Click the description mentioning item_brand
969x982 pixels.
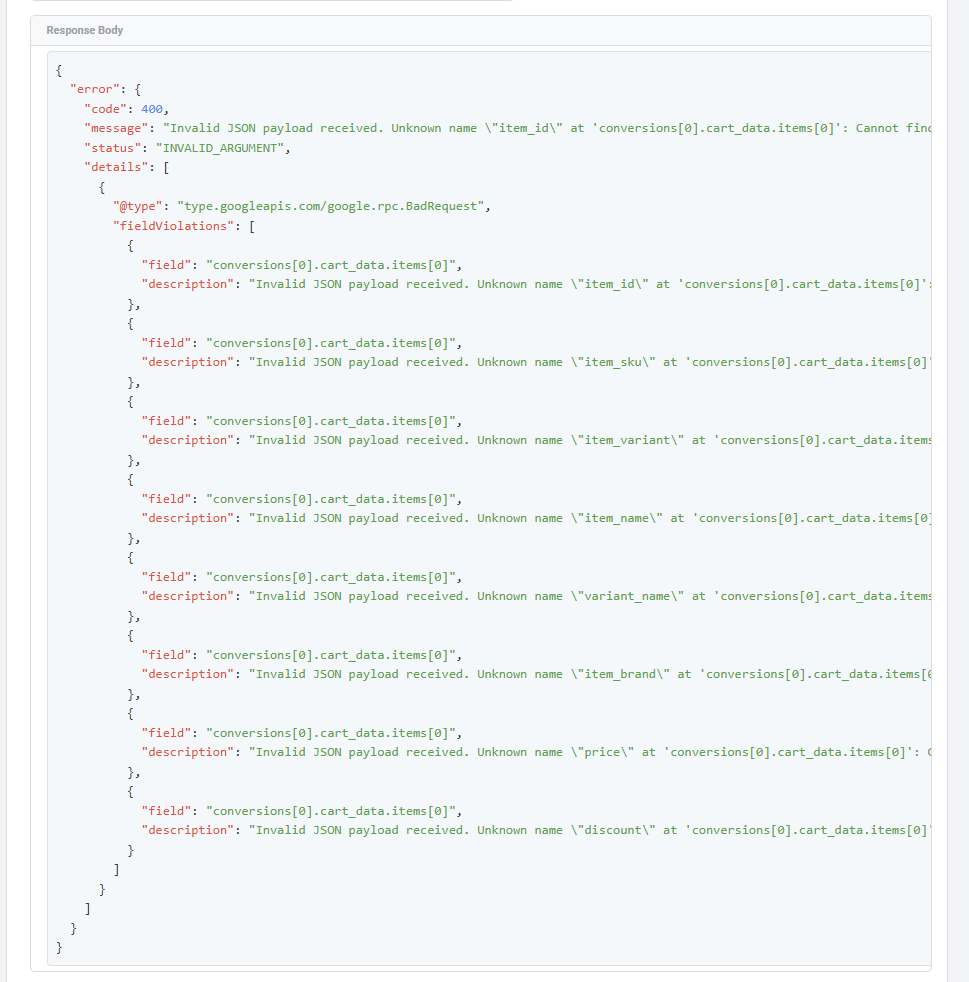pos(589,674)
